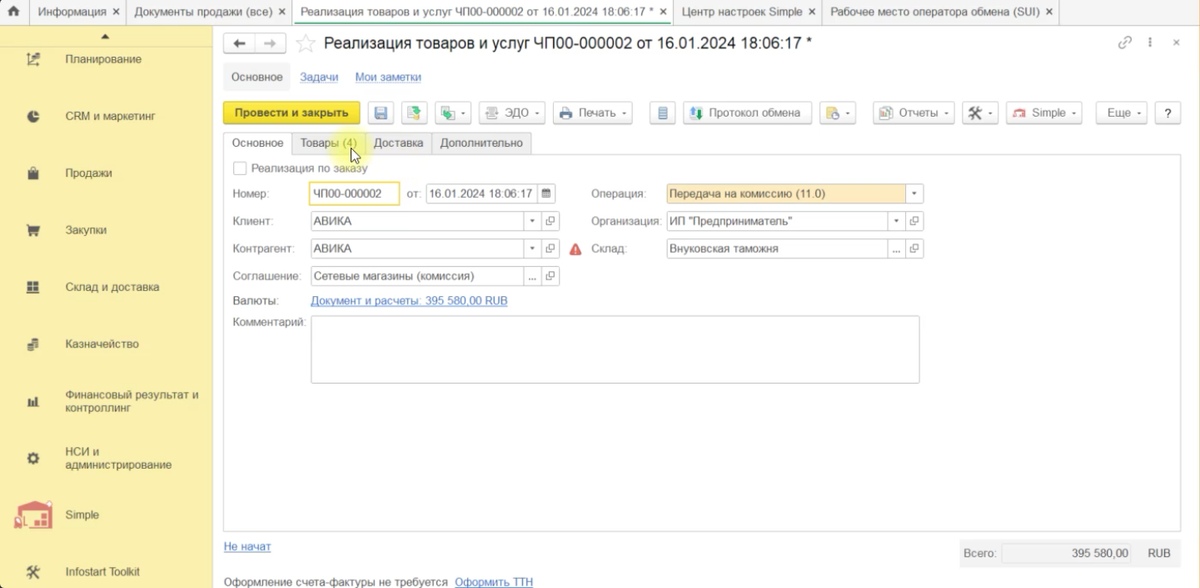The width and height of the screenshot is (1200, 588).
Task: Open Склад record with open icon
Action: 914,248
